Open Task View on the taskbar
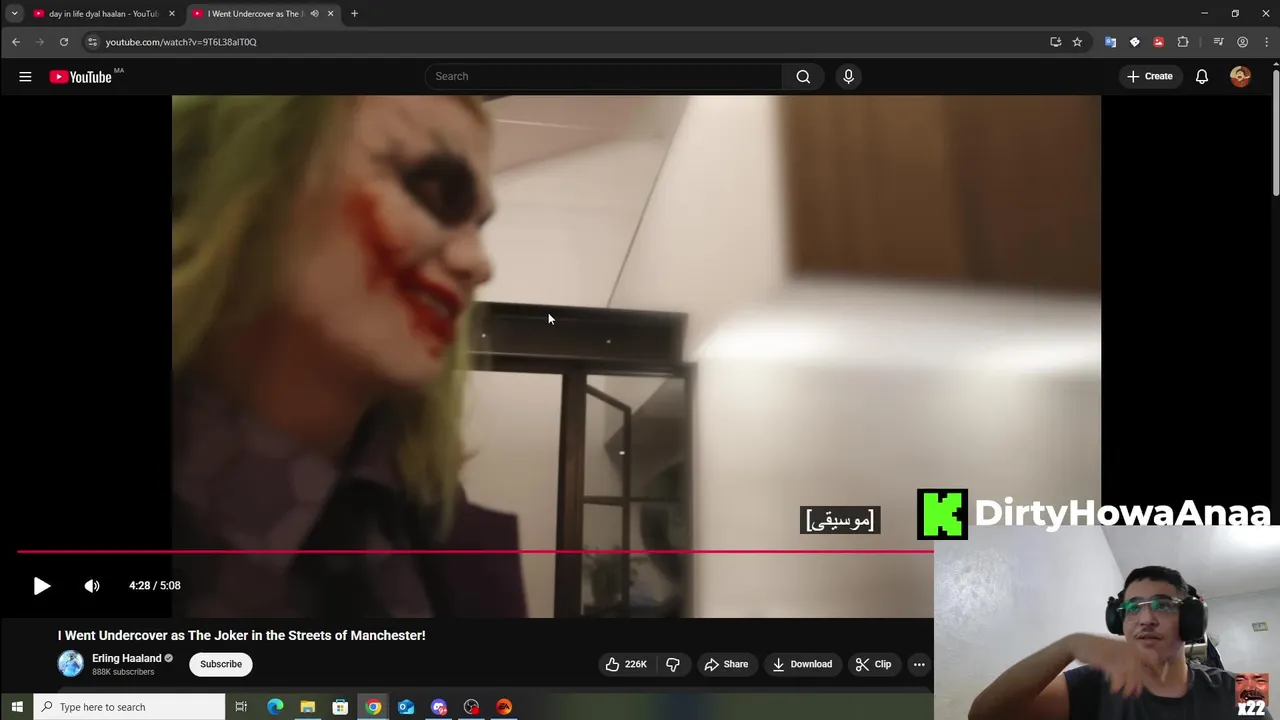The height and width of the screenshot is (720, 1280). (241, 707)
